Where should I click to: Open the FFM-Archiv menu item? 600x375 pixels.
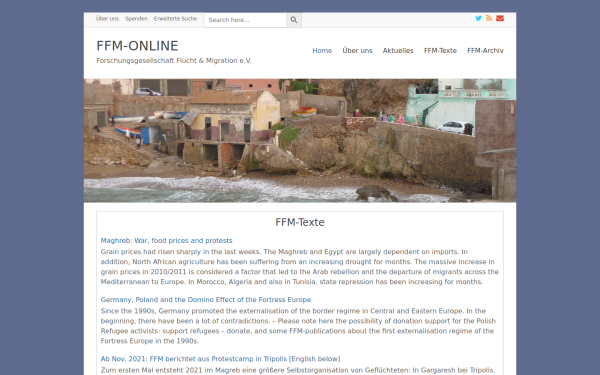pos(485,51)
